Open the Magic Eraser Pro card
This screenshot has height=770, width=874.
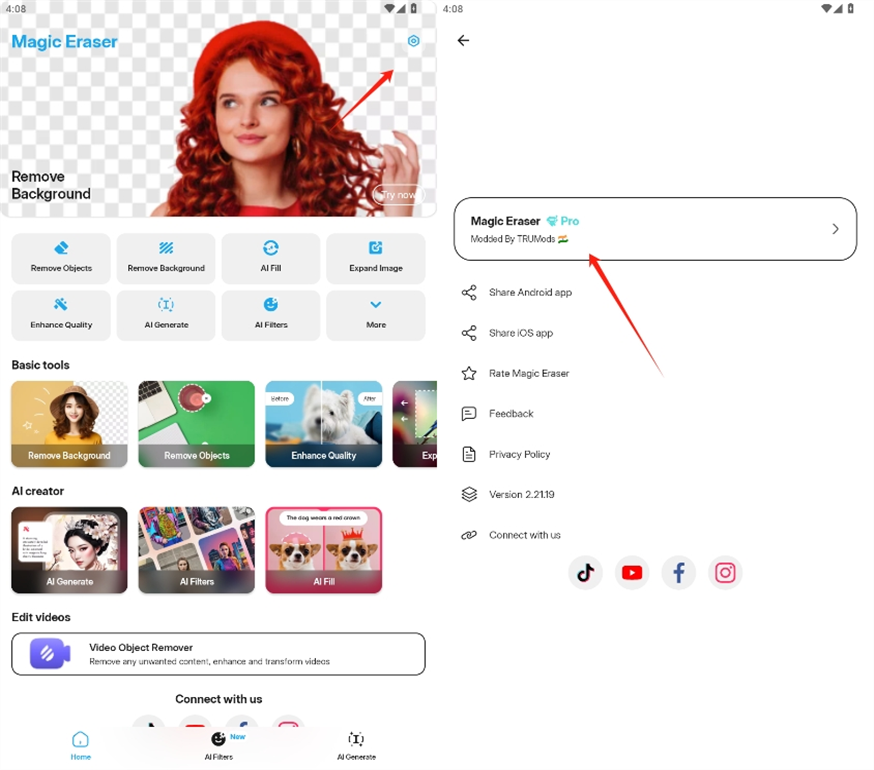point(655,229)
